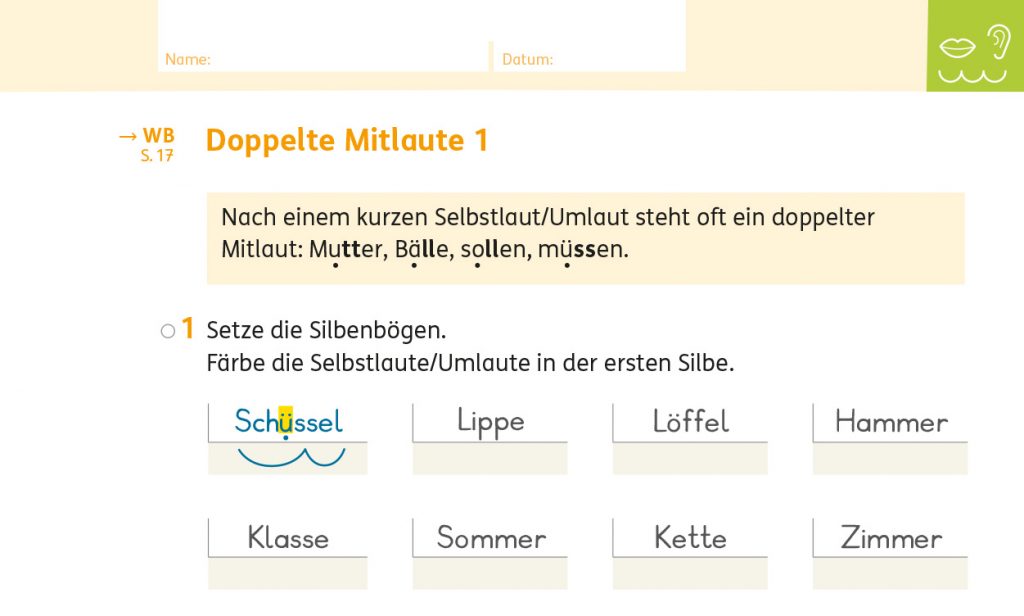Click the yellow highlighted ü in Schüssel
This screenshot has height=616, width=1024.
click(x=285, y=421)
